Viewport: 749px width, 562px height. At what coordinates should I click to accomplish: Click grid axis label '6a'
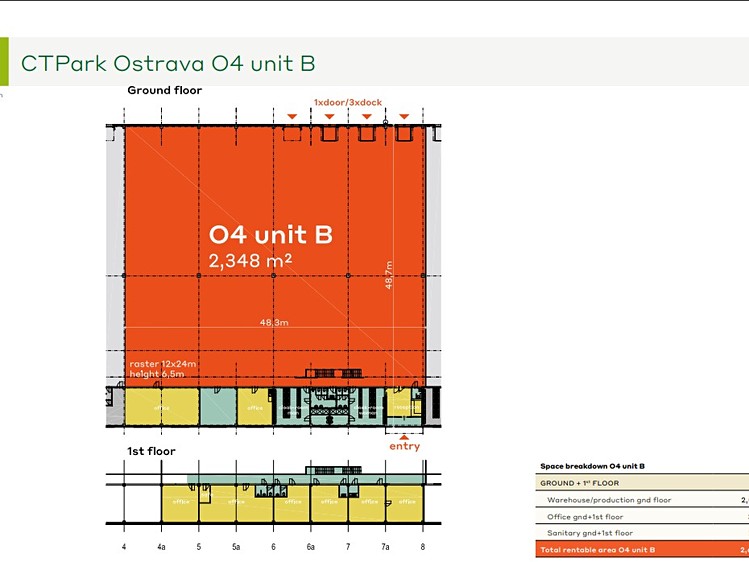tap(310, 547)
